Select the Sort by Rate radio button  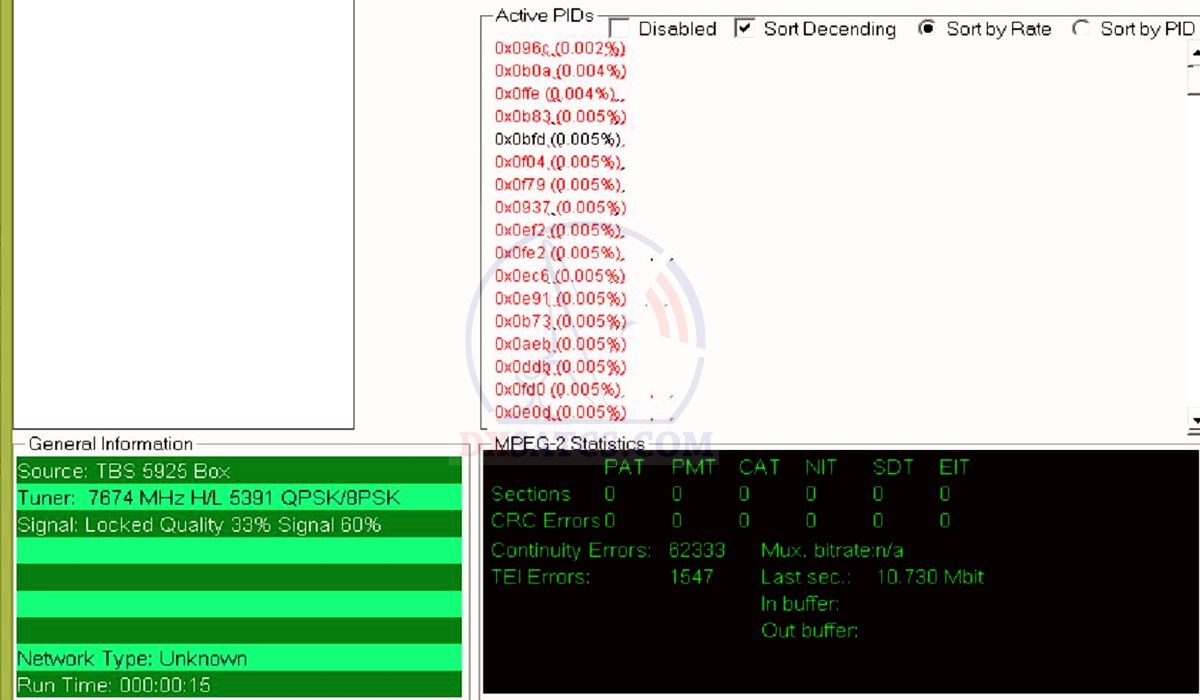[x=928, y=29]
